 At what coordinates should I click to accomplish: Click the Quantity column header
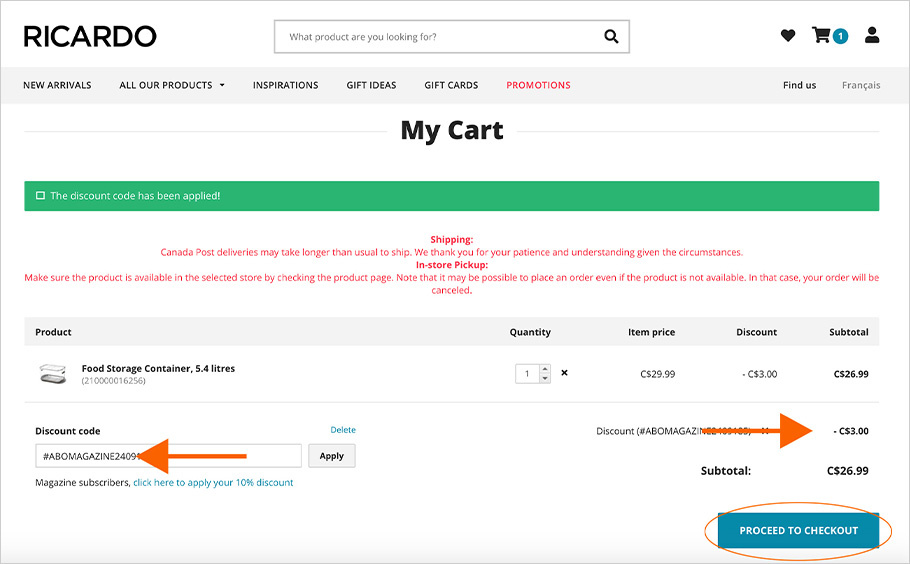[530, 332]
